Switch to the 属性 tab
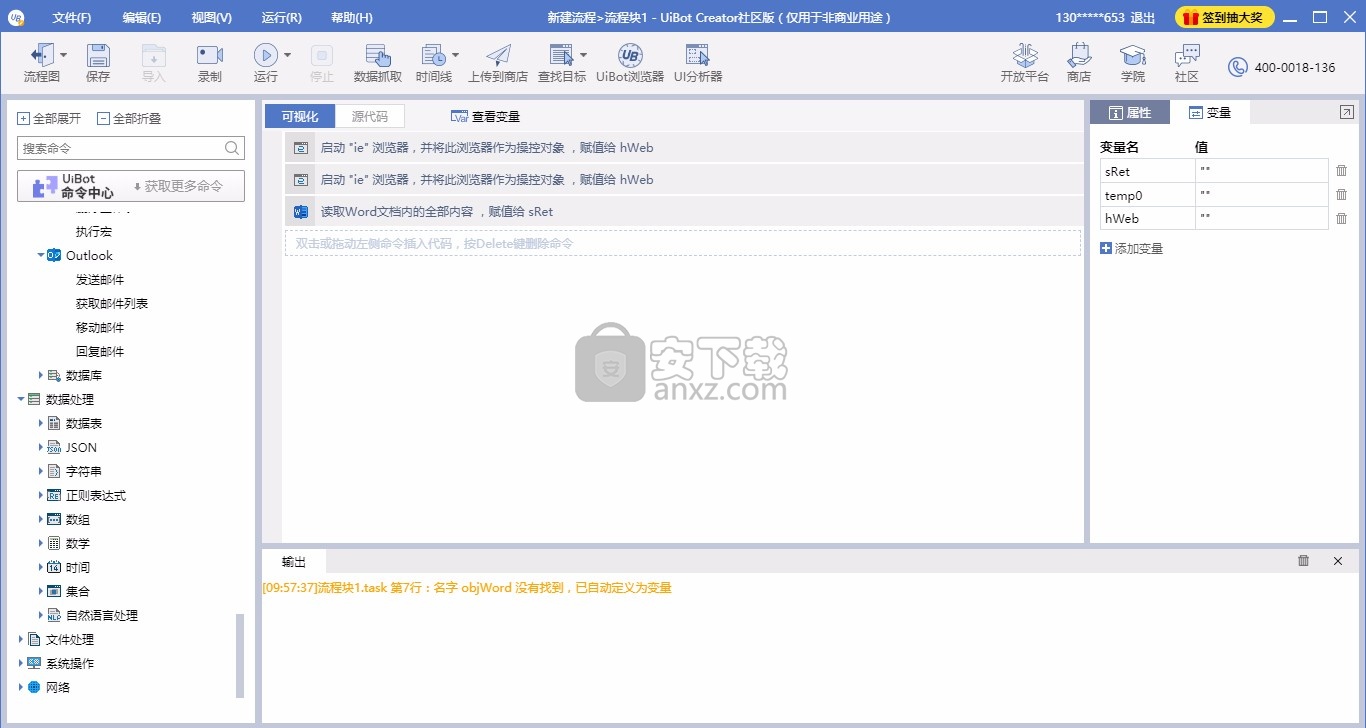The image size is (1366, 728). (x=1130, y=113)
